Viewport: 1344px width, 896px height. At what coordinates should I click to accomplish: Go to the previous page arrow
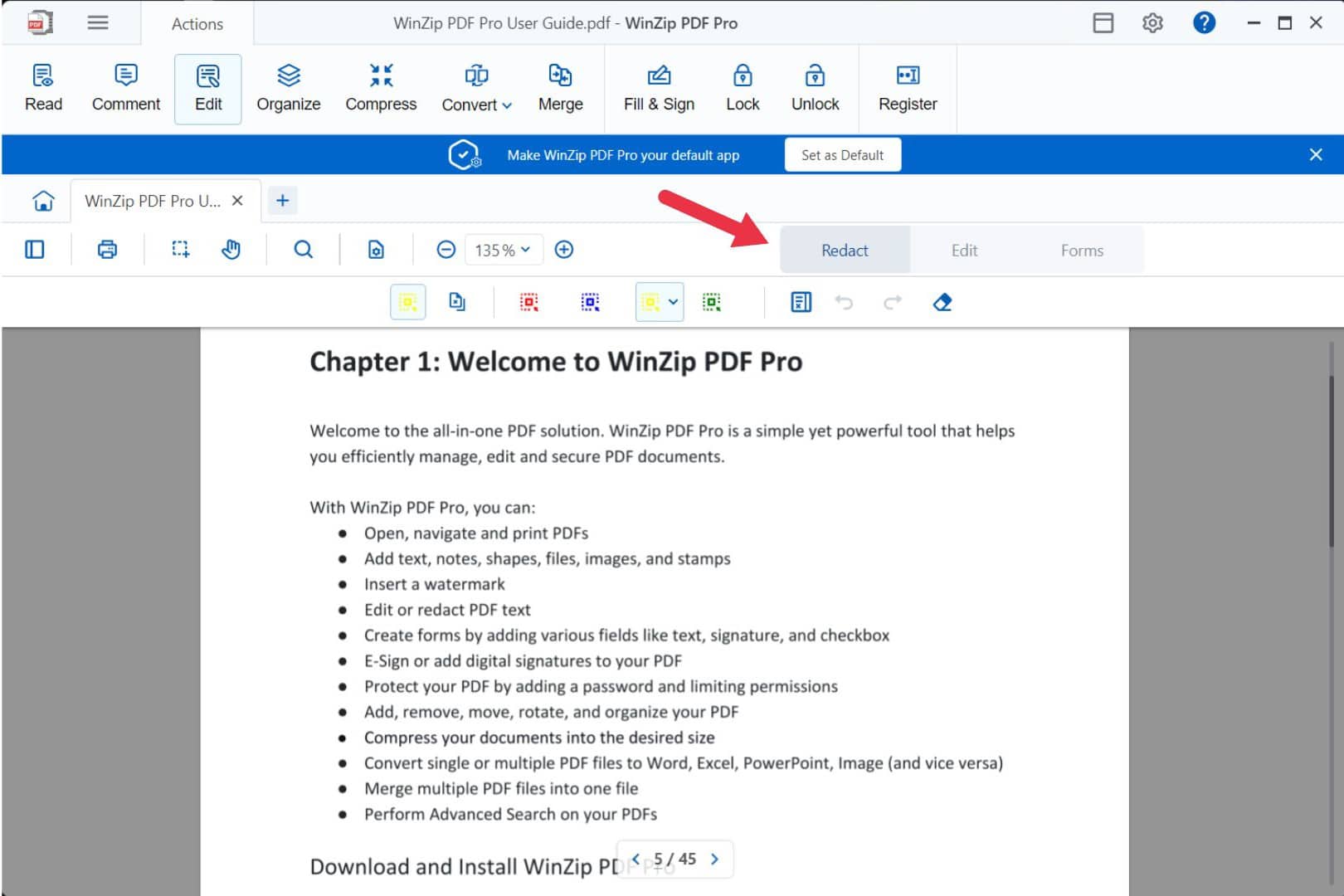(x=635, y=859)
